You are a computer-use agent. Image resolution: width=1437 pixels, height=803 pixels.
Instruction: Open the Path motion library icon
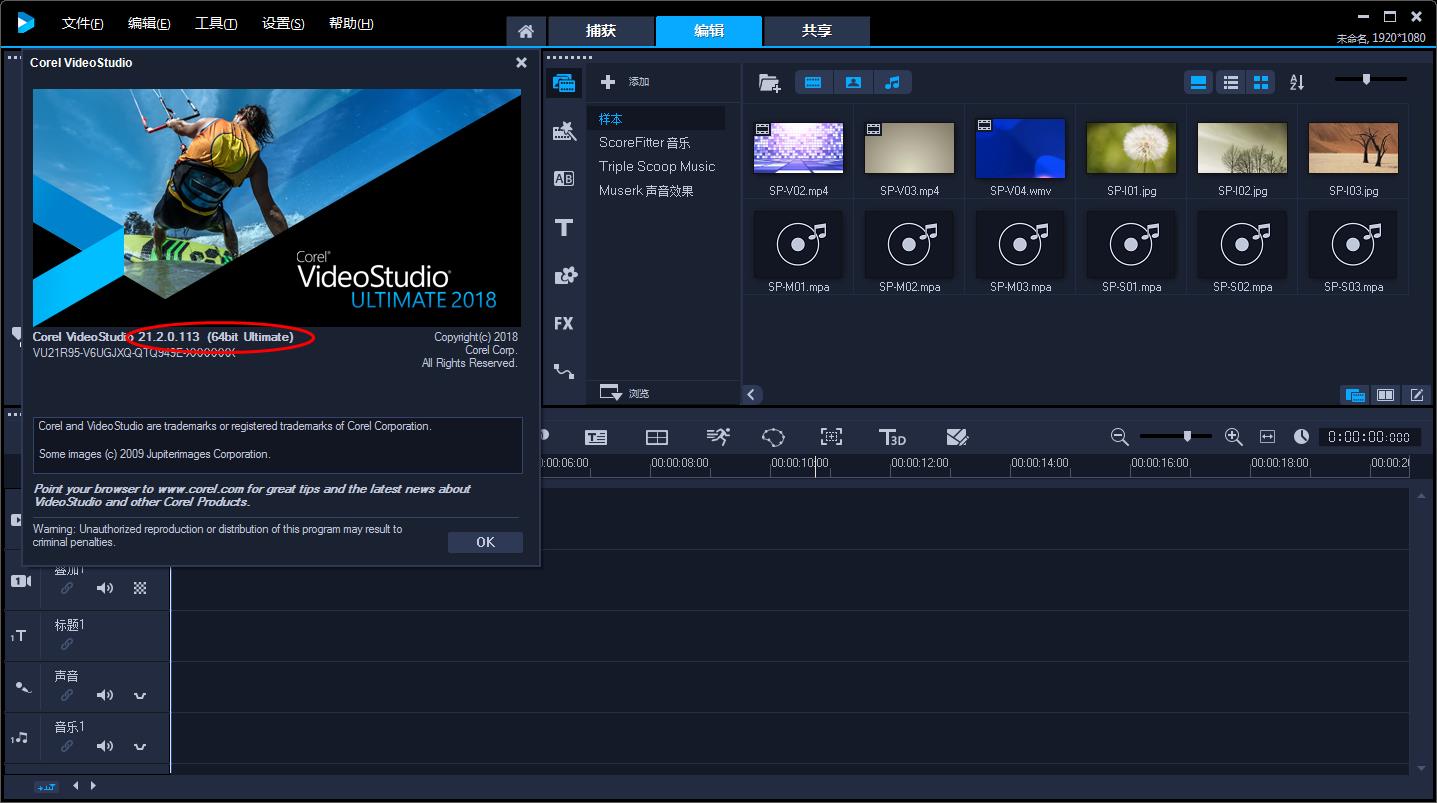564,371
